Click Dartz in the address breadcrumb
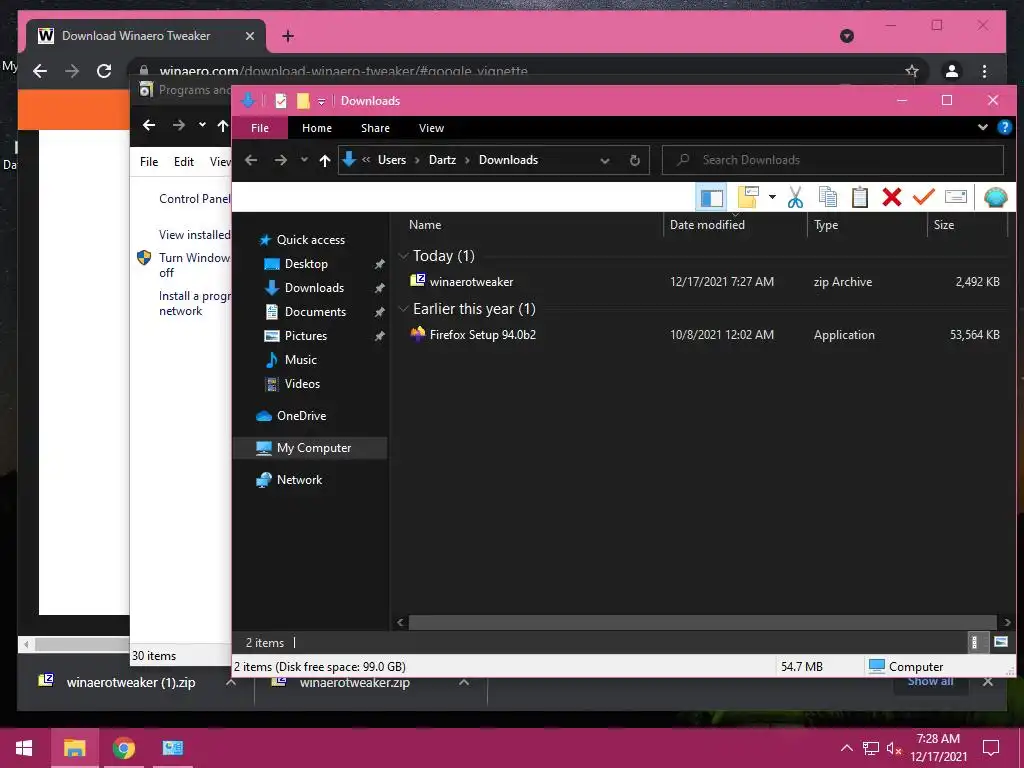This screenshot has height=768, width=1024. click(x=442, y=160)
